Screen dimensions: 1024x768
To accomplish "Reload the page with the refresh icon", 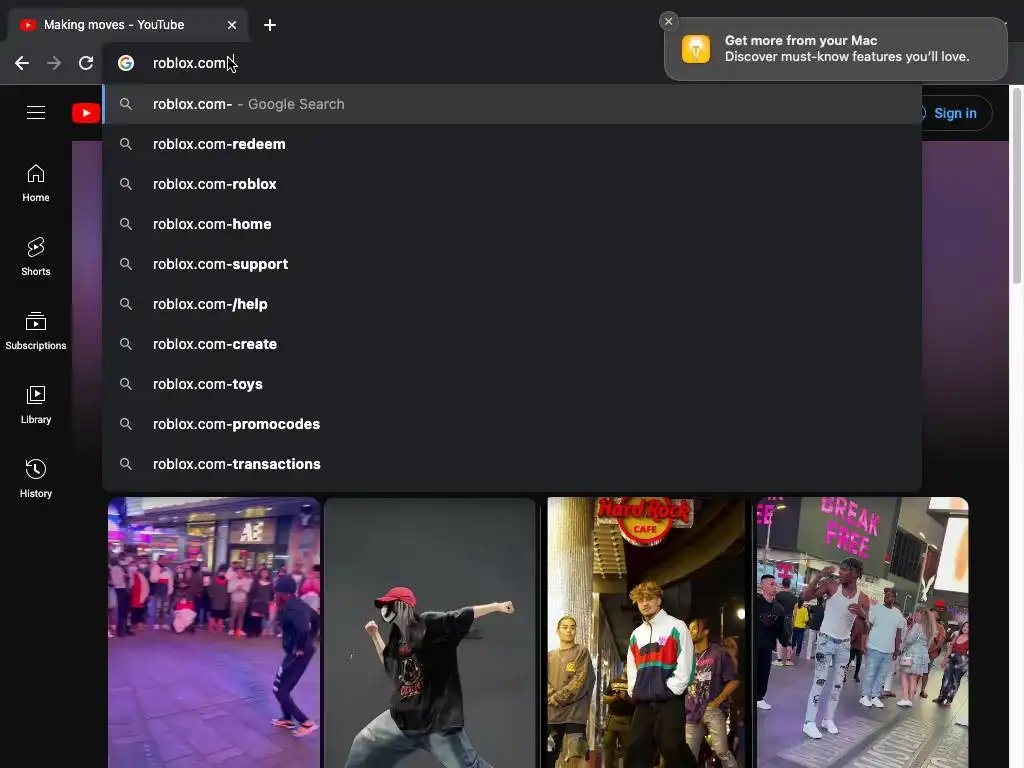I will click(86, 63).
